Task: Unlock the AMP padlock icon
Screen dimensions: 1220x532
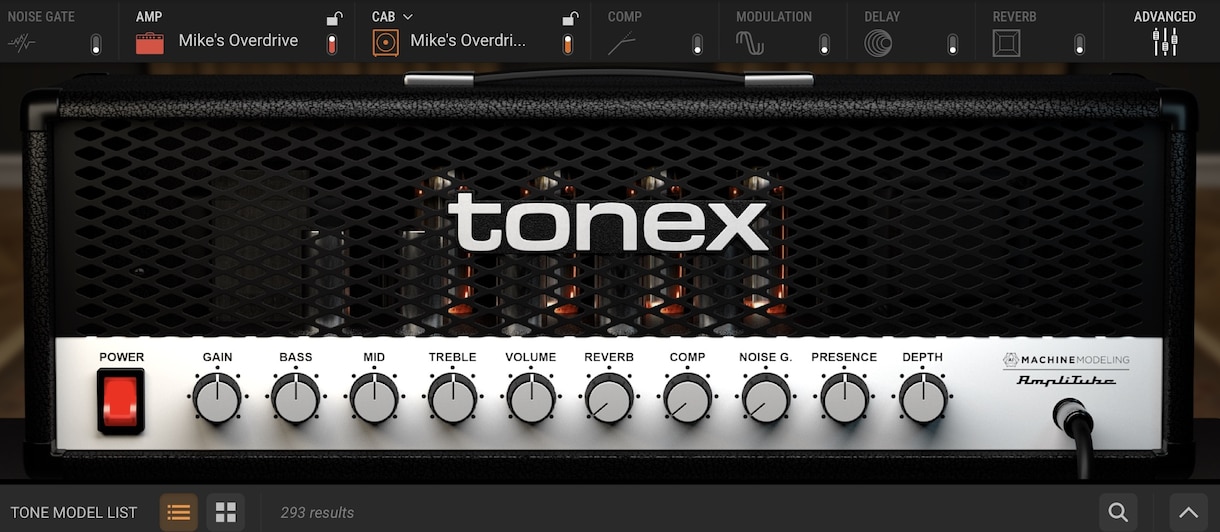Action: [334, 18]
